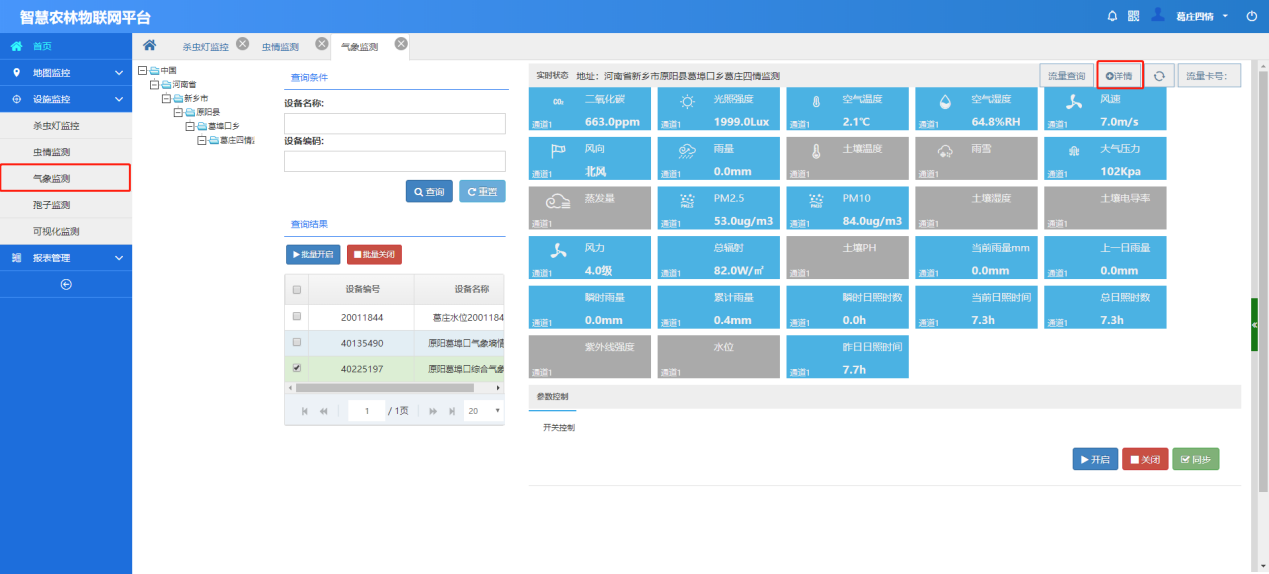Go to the next page arrow
Image resolution: width=1269 pixels, height=574 pixels.
coord(433,411)
